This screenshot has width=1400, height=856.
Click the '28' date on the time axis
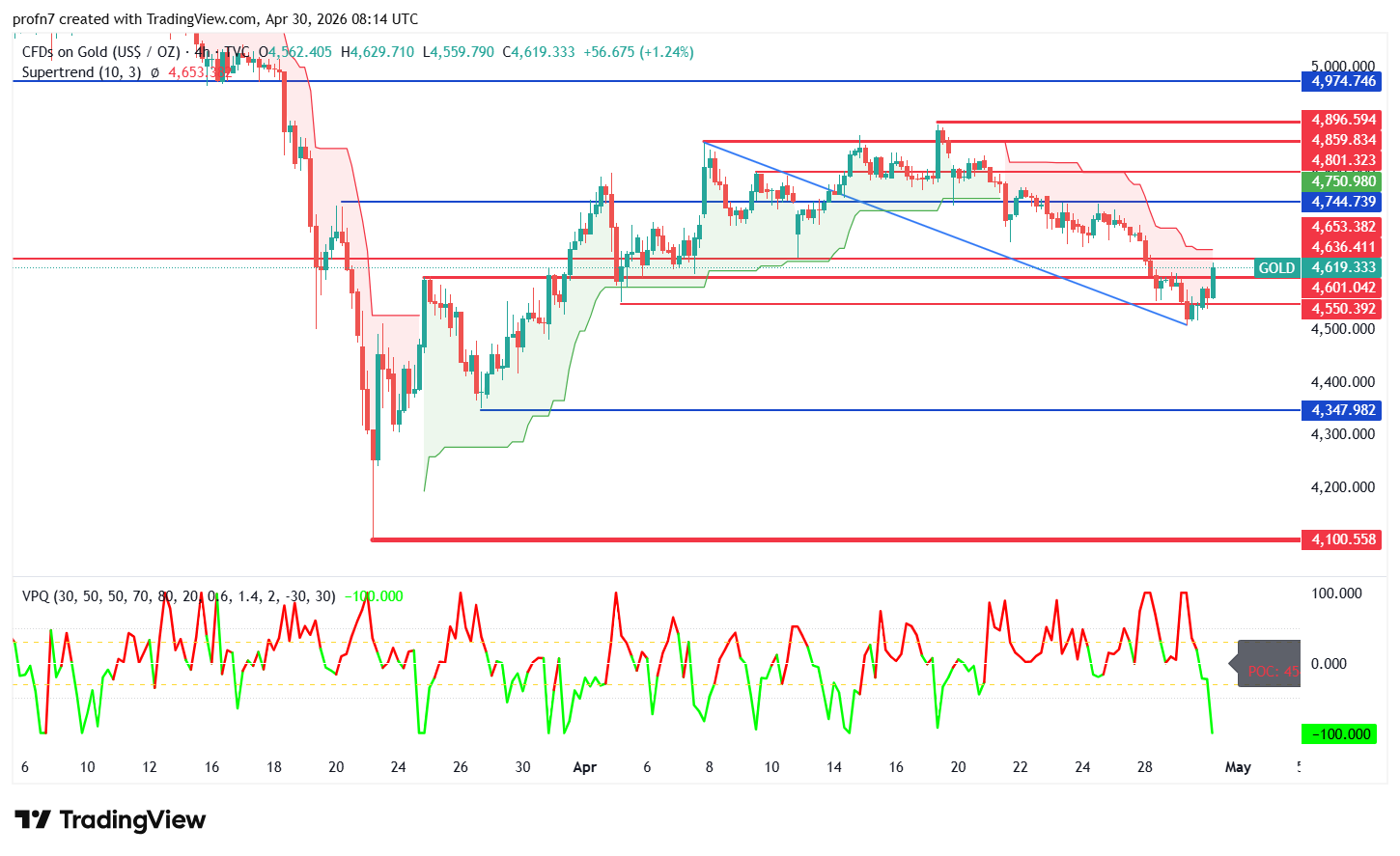click(1145, 767)
